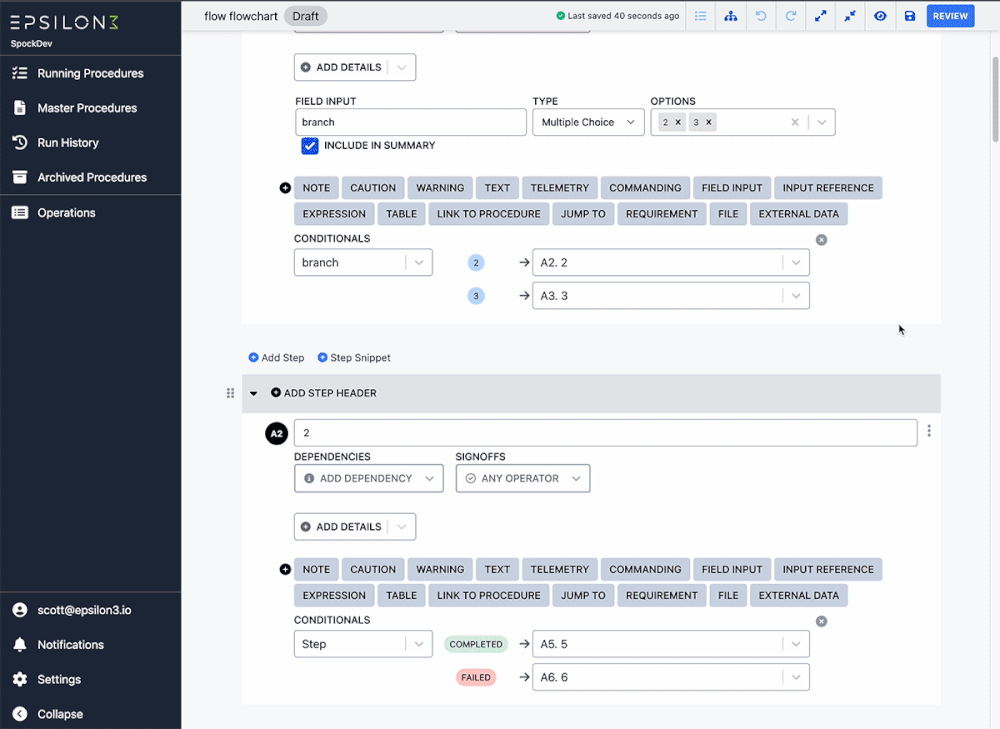Collapse step A2 using its disclosure triangle
Viewport: 1000px width, 729px height.
coord(253,393)
